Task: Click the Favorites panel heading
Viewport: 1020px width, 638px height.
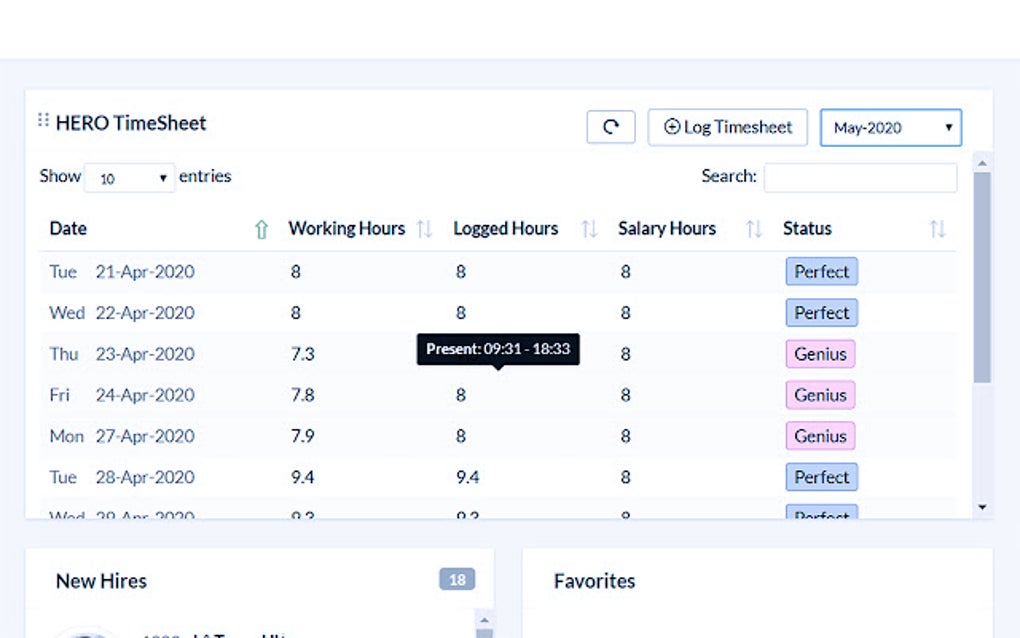Action: click(594, 581)
